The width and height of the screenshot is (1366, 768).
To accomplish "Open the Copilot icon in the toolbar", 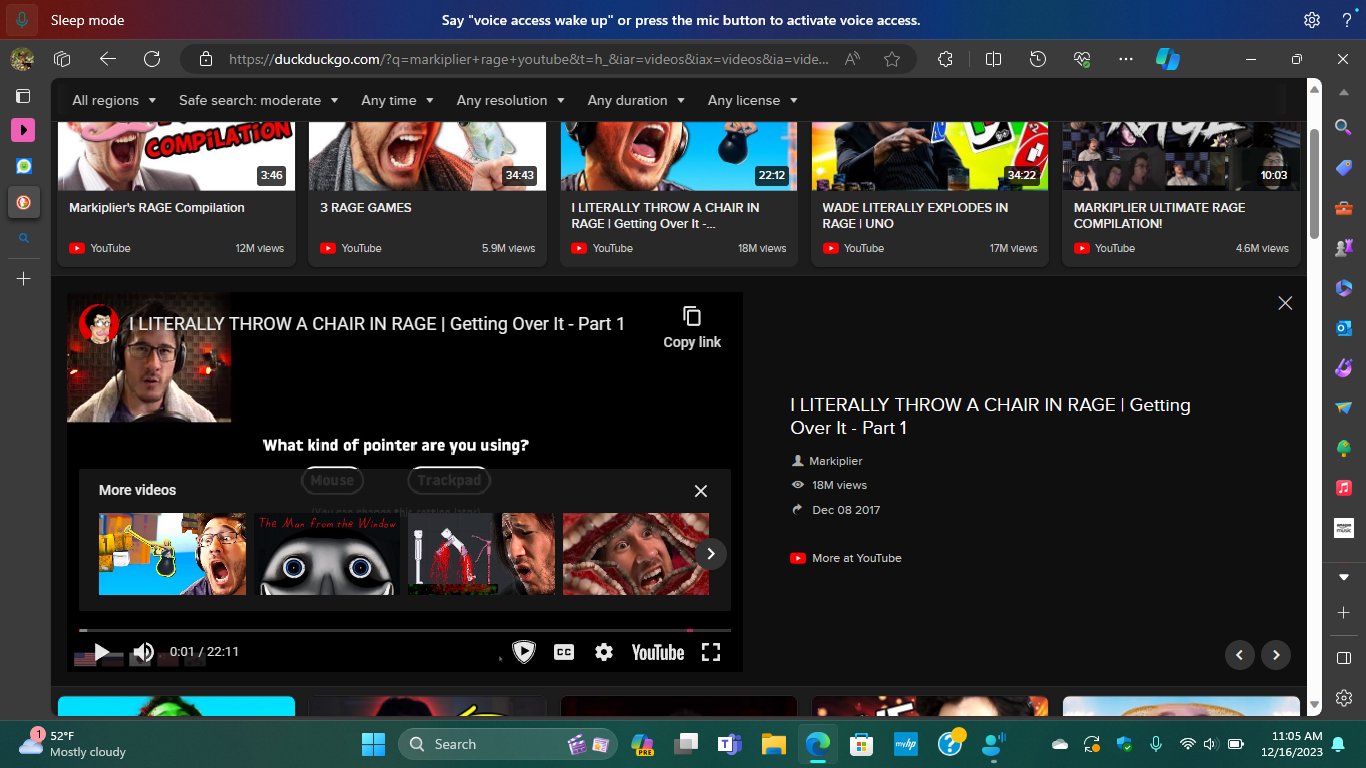I will point(1168,59).
